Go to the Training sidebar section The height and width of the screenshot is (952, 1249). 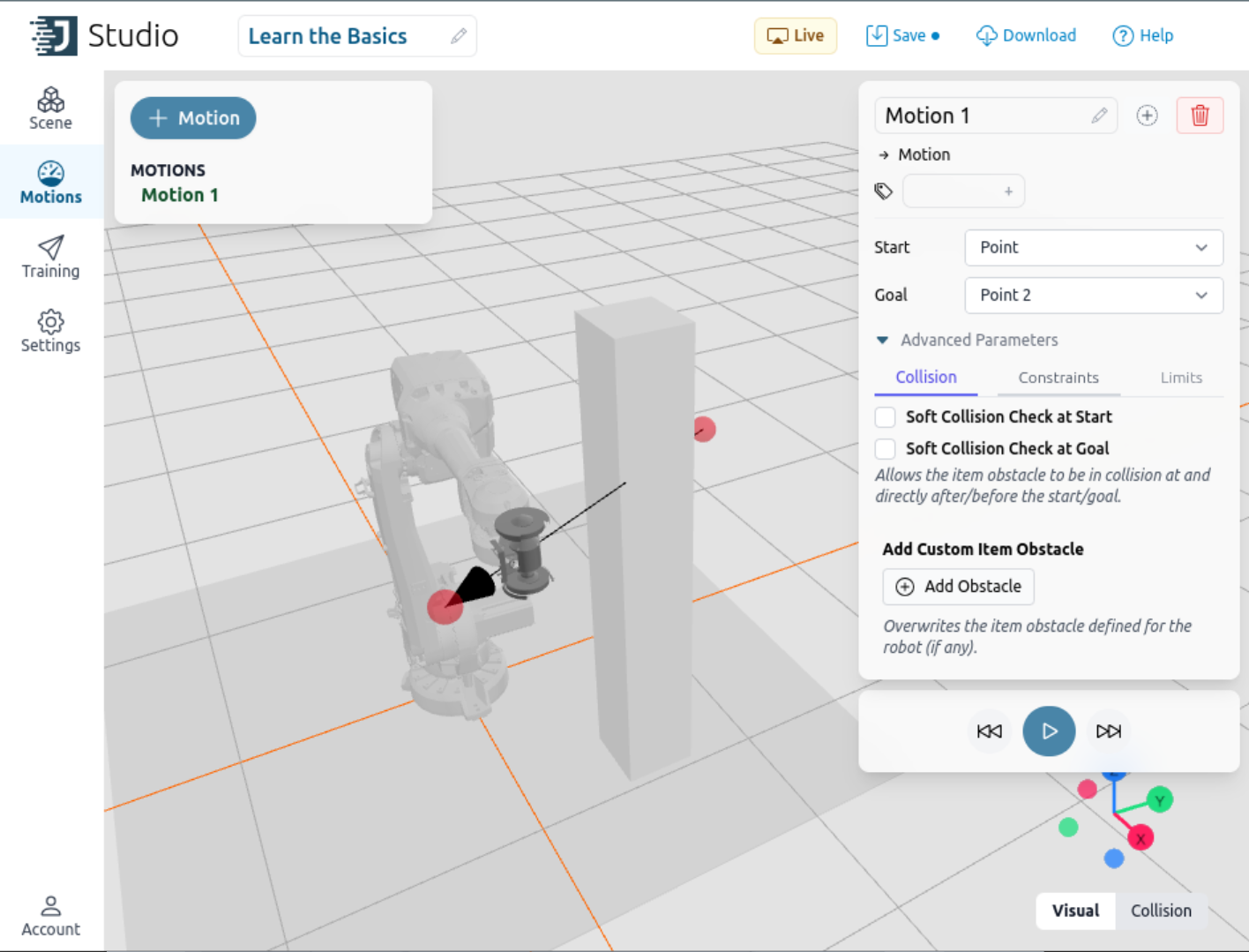tap(50, 258)
